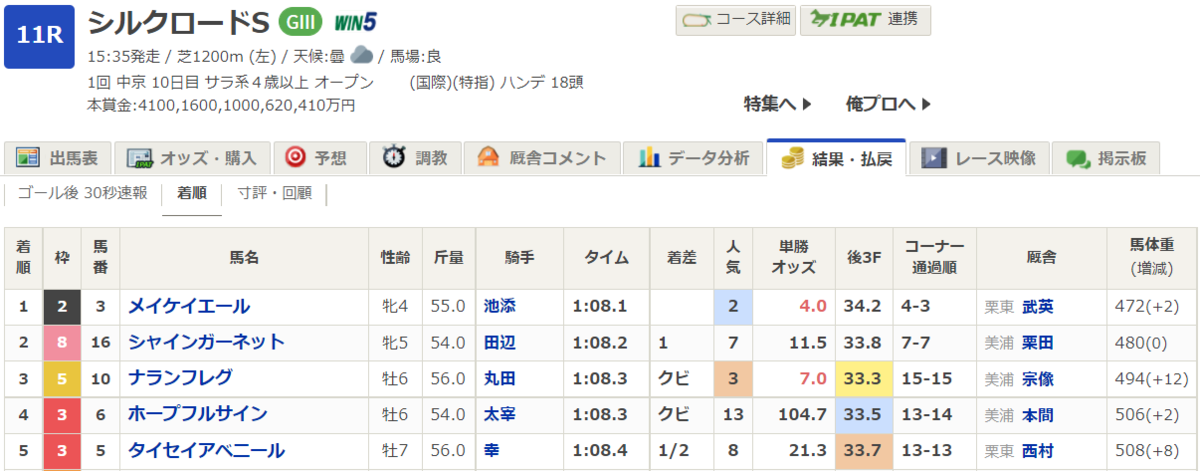
Task: Open trainer 栗田 page
Action: 1039,342
